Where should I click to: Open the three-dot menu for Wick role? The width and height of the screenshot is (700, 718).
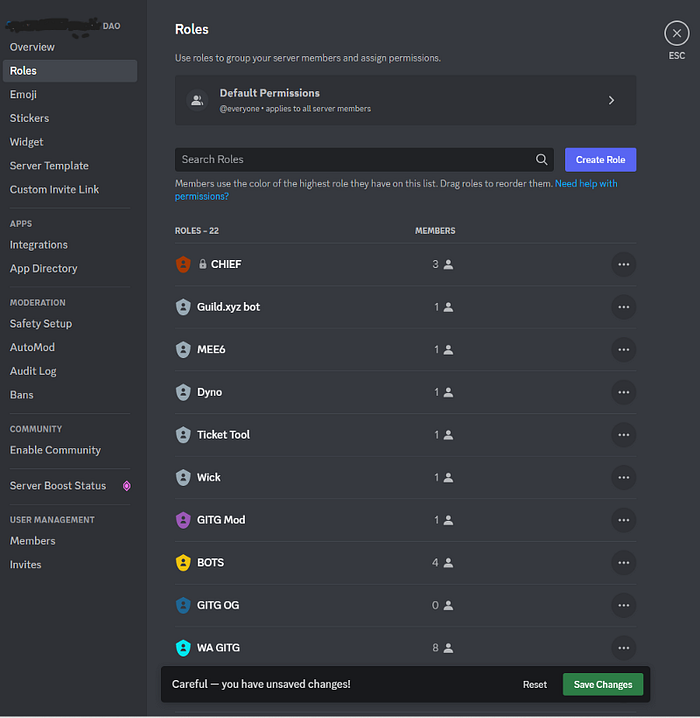pyautogui.click(x=624, y=477)
